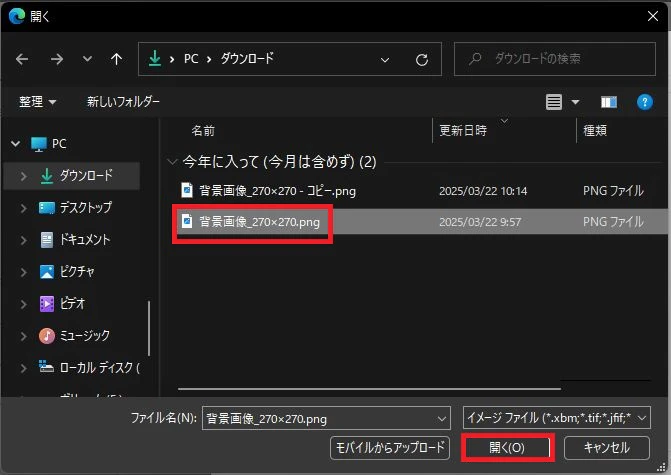The height and width of the screenshot is (475, 671).
Task: Expand ビデオ tree node chevron
Action: click(x=24, y=304)
